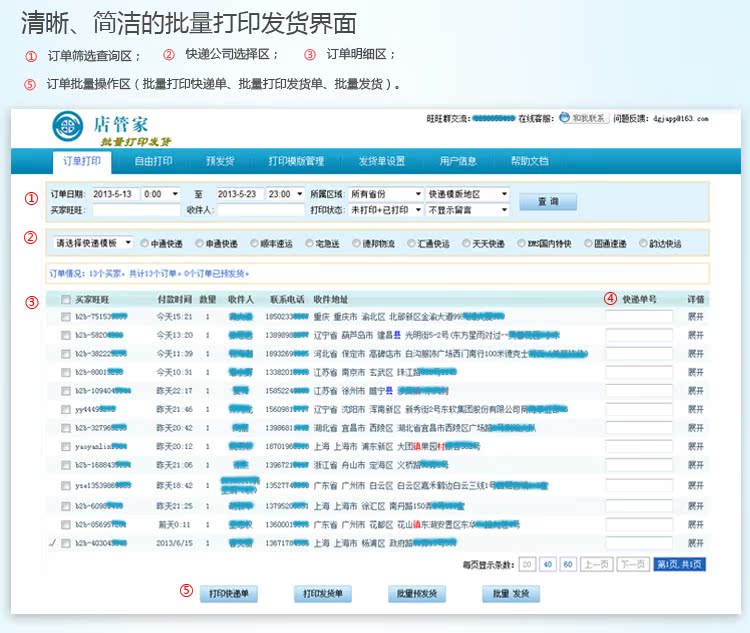Expand details for the 广州市 白云区 order
The width and height of the screenshot is (750, 633).
coord(695,486)
